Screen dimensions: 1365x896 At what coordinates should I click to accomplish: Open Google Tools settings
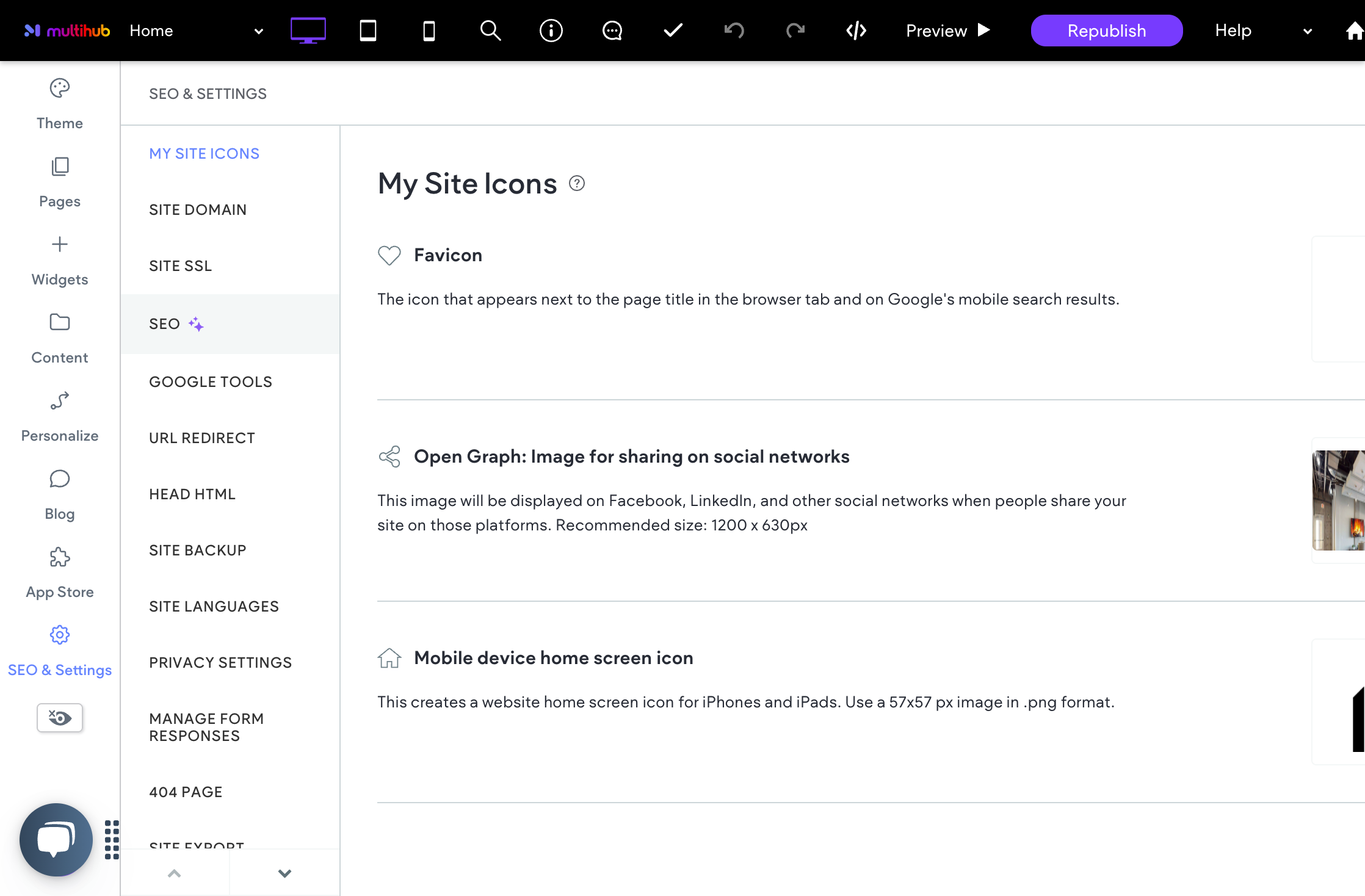(x=230, y=382)
